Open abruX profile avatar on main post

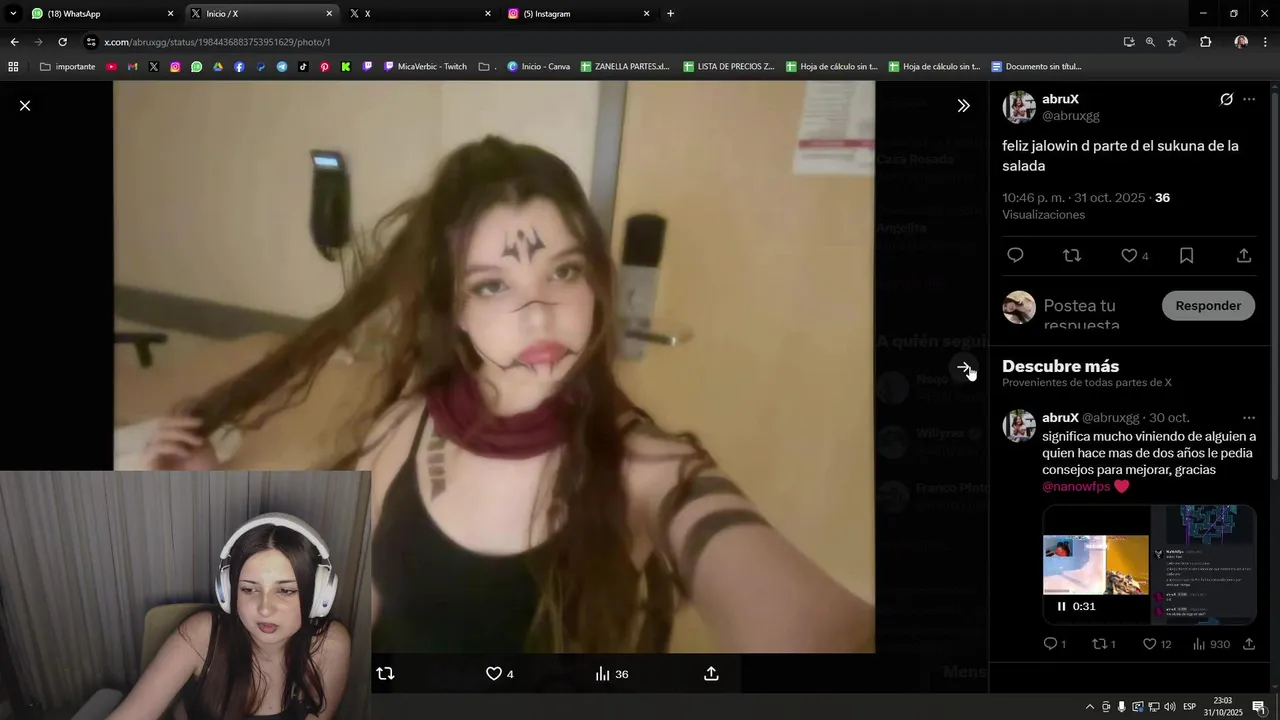pyautogui.click(x=1019, y=107)
